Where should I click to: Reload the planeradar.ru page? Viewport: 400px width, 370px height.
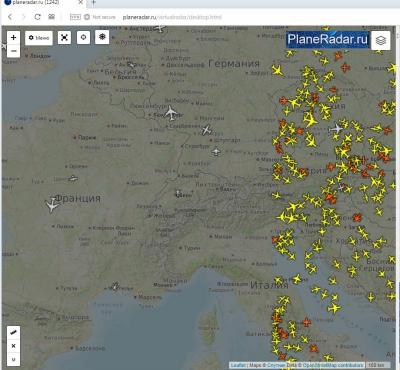coord(37,17)
